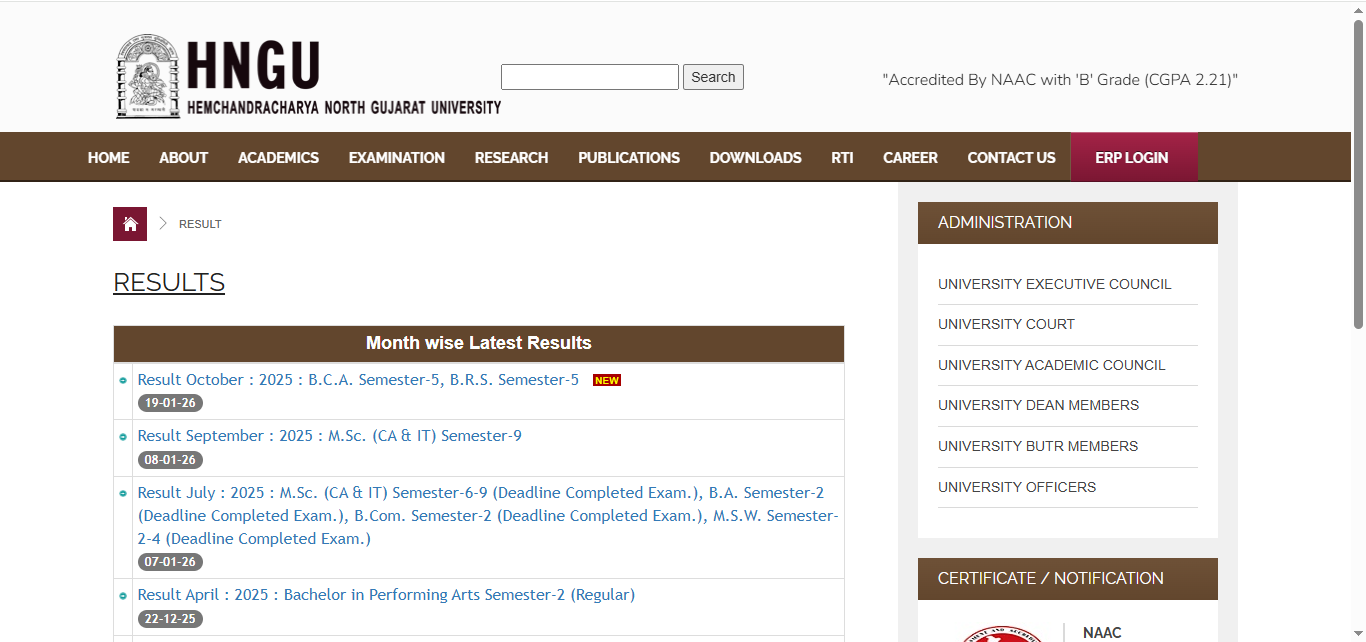Click the ERP LOGIN button
Viewport: 1366px width, 642px height.
[1131, 158]
